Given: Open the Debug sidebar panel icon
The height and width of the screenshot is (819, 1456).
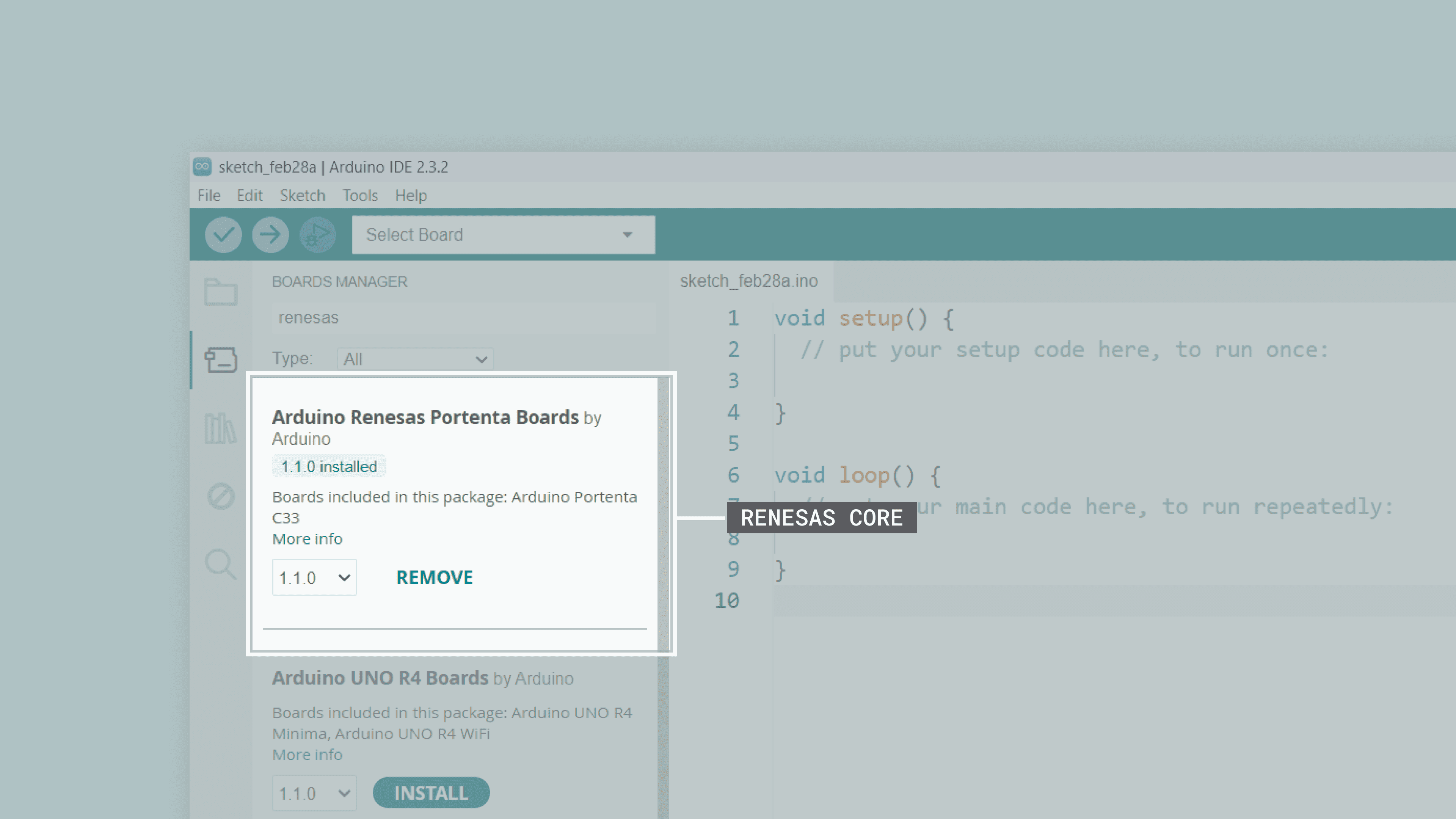Looking at the screenshot, I should click(220, 496).
